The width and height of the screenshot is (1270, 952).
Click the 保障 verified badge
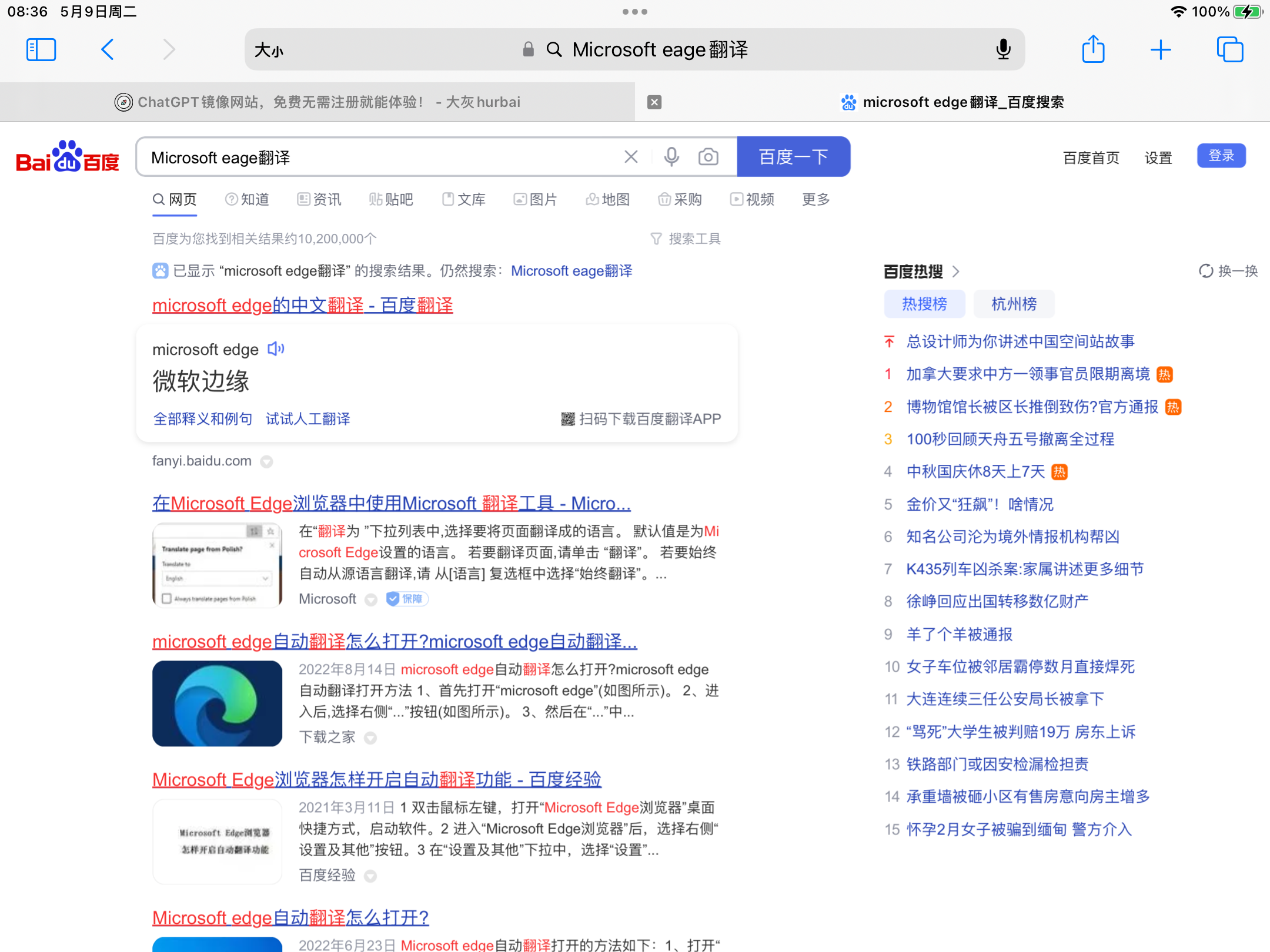point(406,599)
